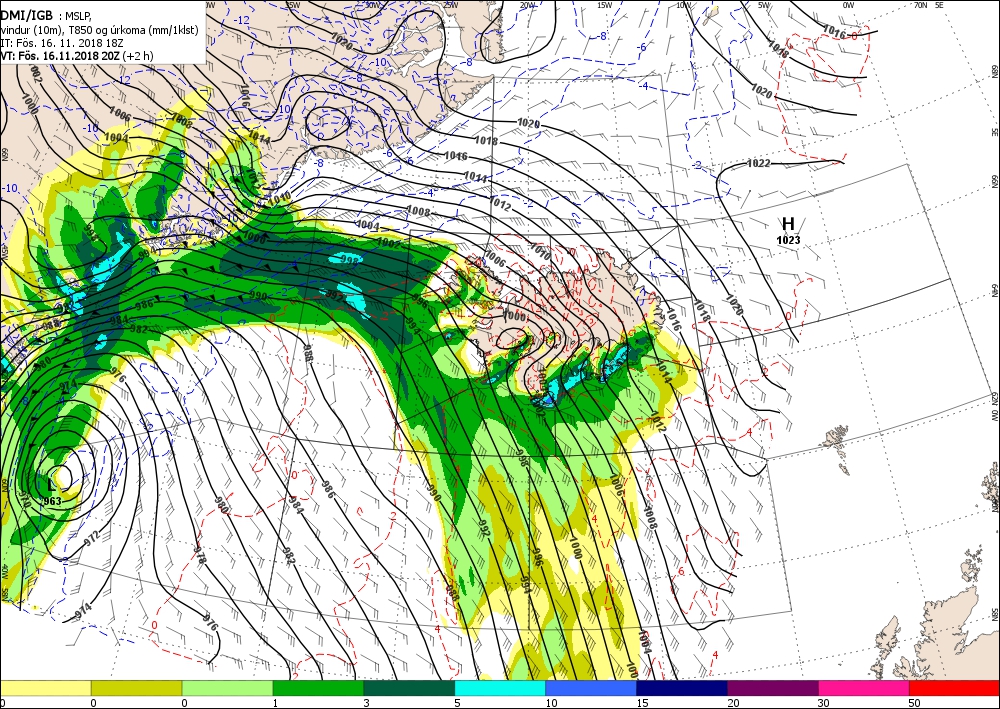
Task: Click the '978' isobar label
Action: 200,555
